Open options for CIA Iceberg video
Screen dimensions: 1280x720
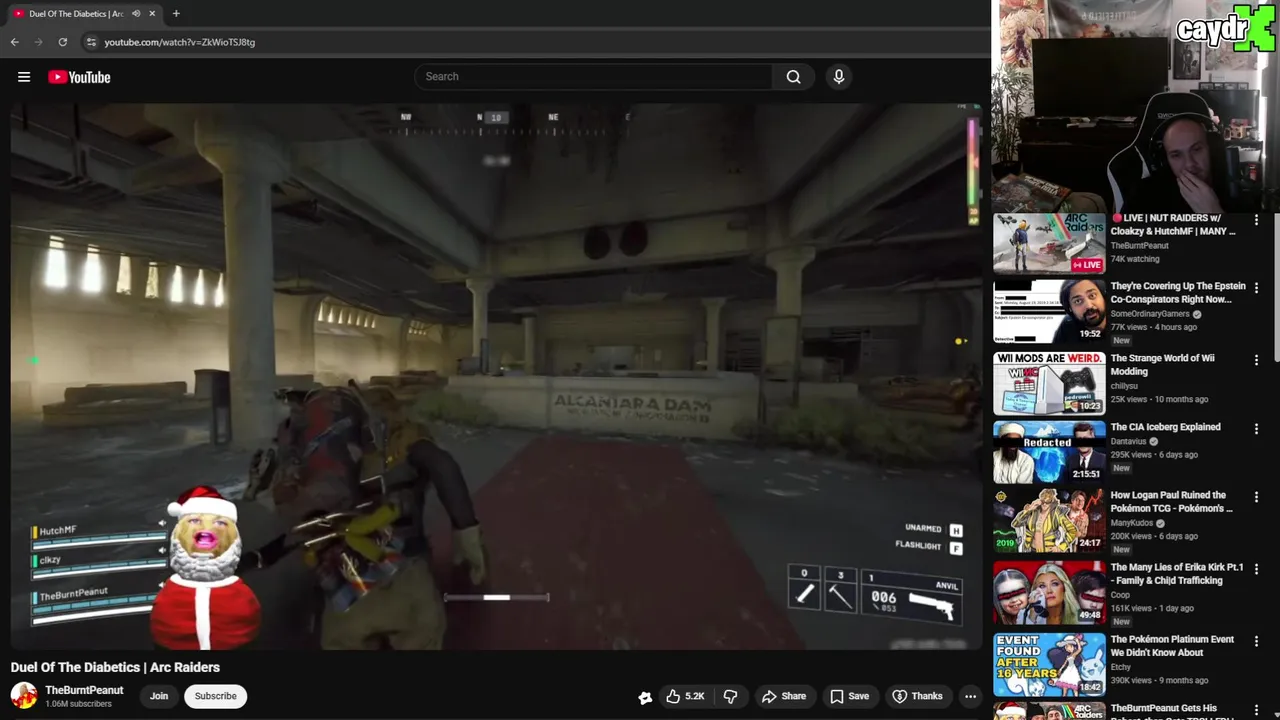click(1256, 429)
